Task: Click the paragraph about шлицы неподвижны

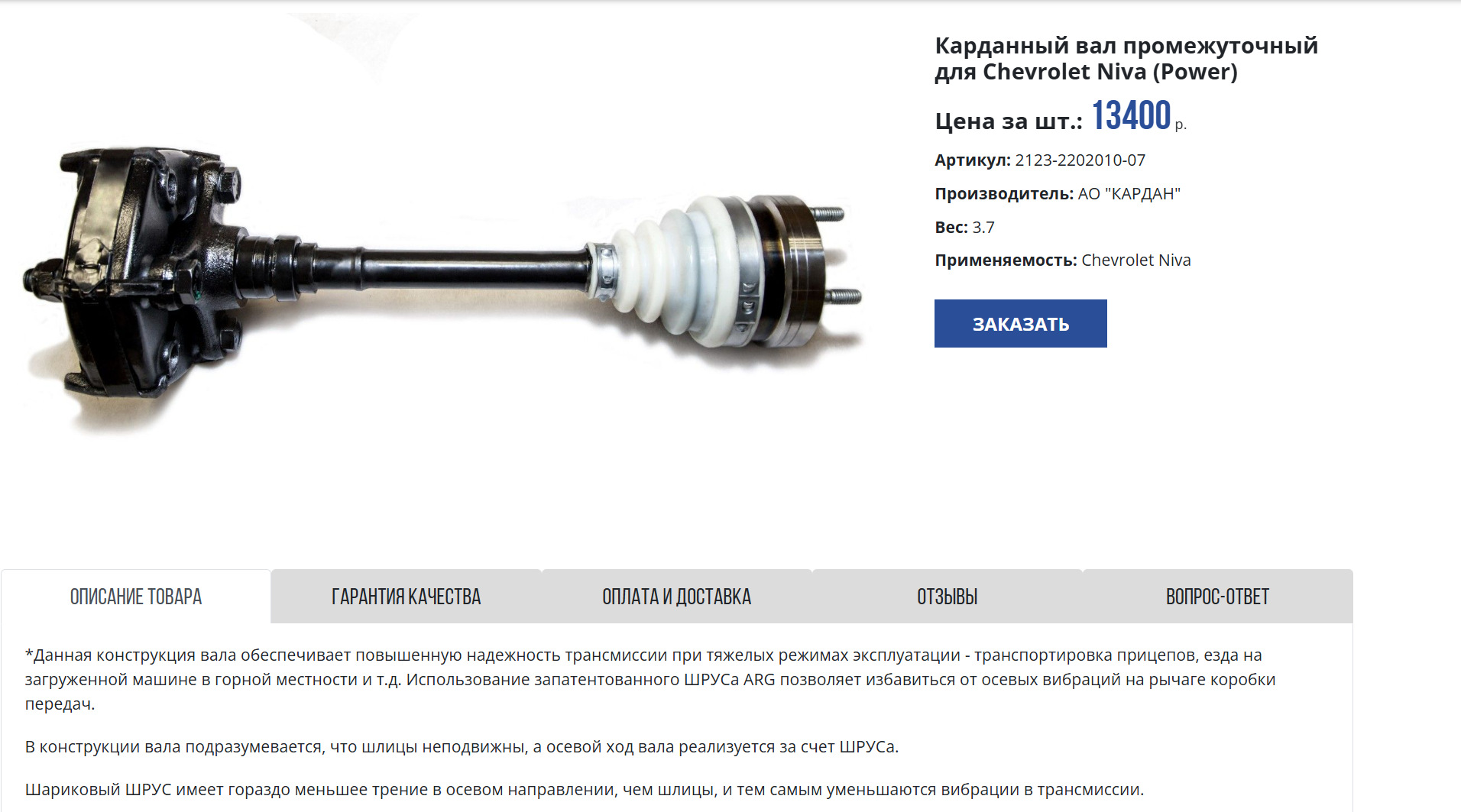Action: click(462, 746)
